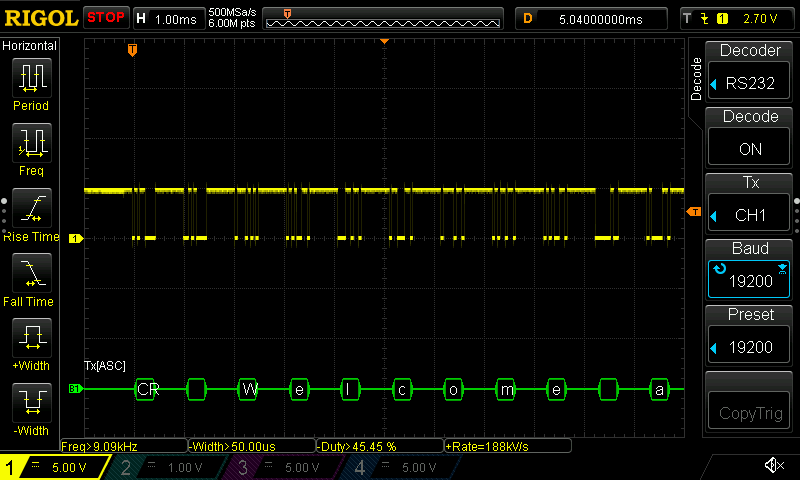Click the Decode side tab
The image size is (800, 480).
pos(697,78)
